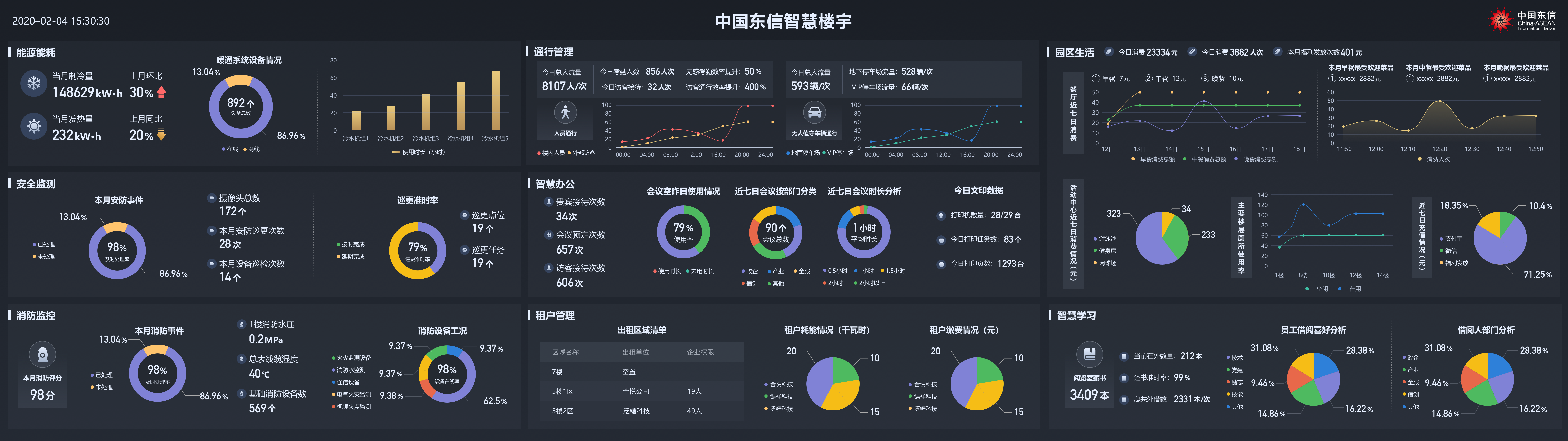Click the book icon above 阅览室藏书
The height and width of the screenshot is (441, 1568).
click(1090, 354)
